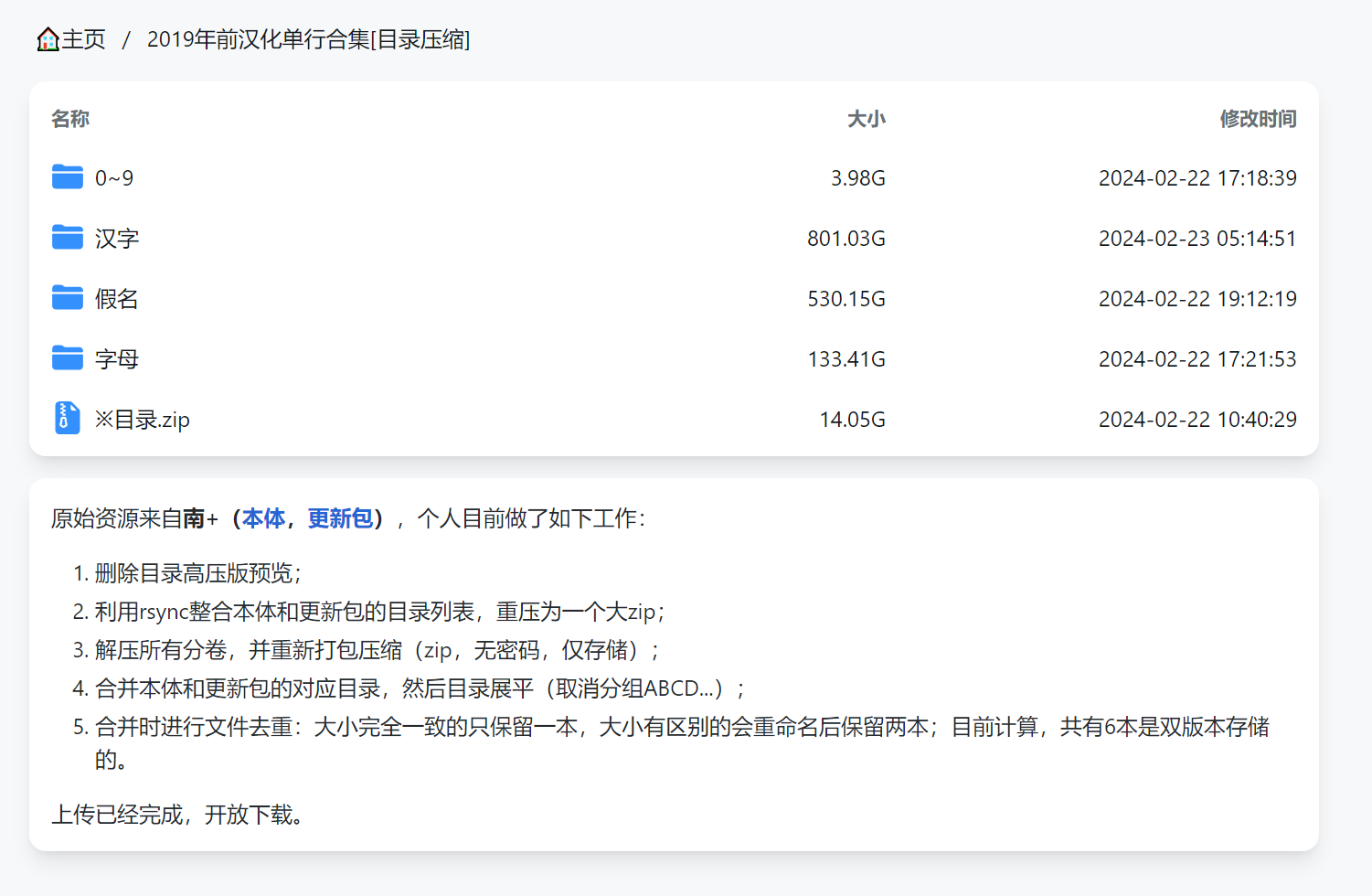Screen dimensions: 1372x896
Task: Click the date 2024-02-23 05:14:51
Action: point(1197,239)
